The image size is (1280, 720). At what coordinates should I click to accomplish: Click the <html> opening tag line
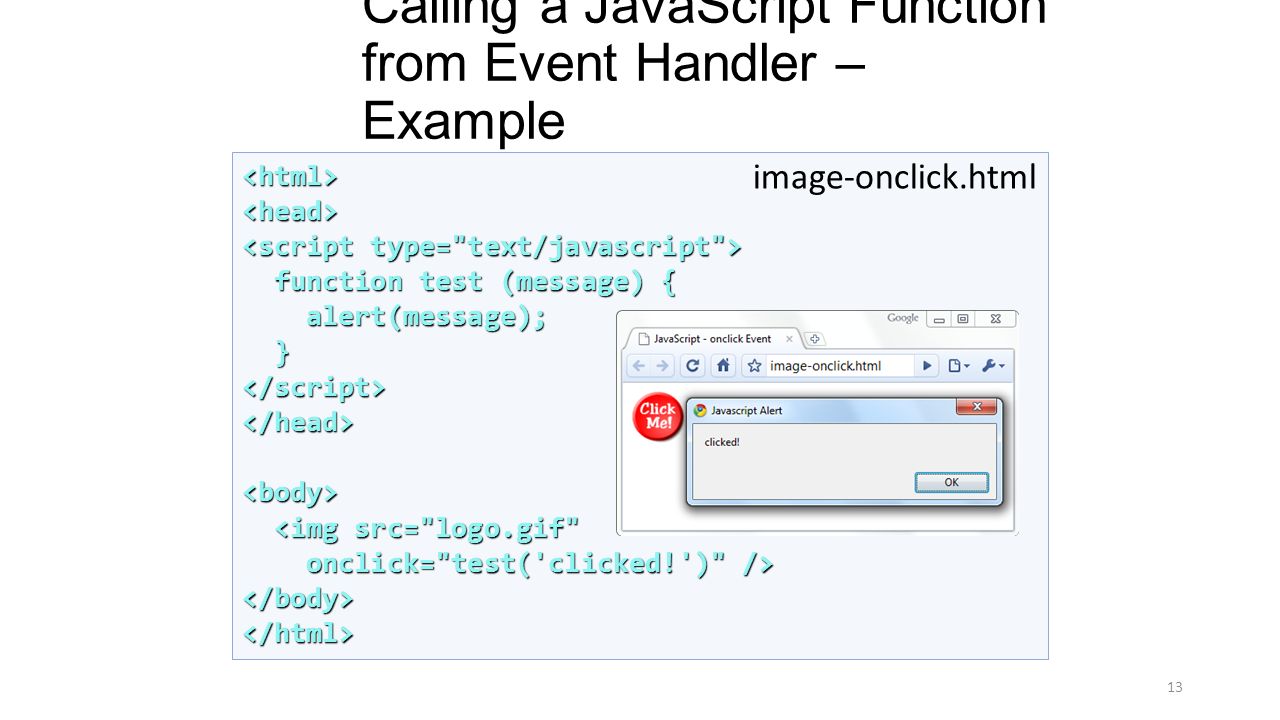pos(292,177)
